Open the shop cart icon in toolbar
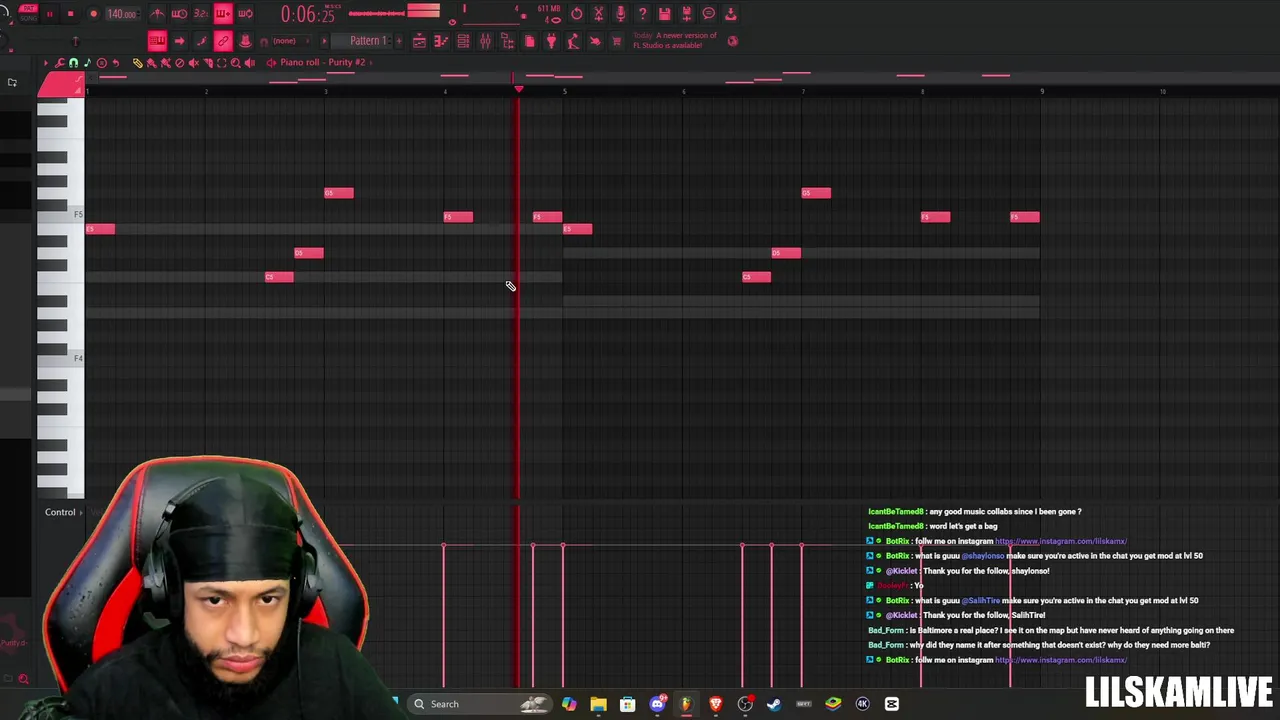This screenshot has height=720, width=1280. [616, 41]
